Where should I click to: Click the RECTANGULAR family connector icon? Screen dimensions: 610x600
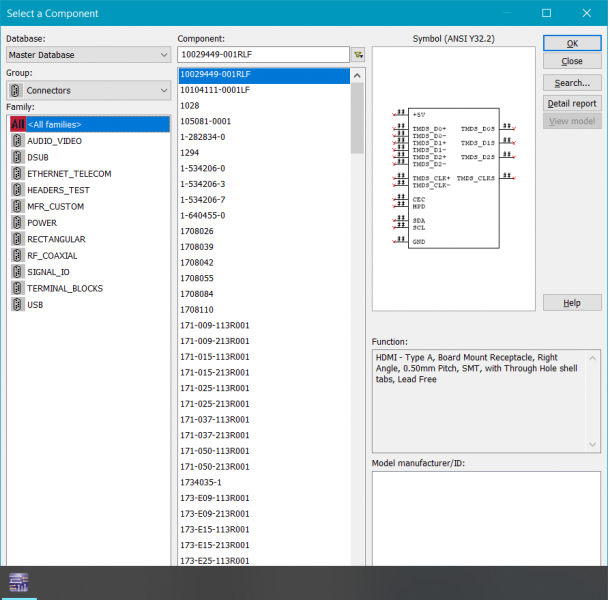click(x=17, y=239)
